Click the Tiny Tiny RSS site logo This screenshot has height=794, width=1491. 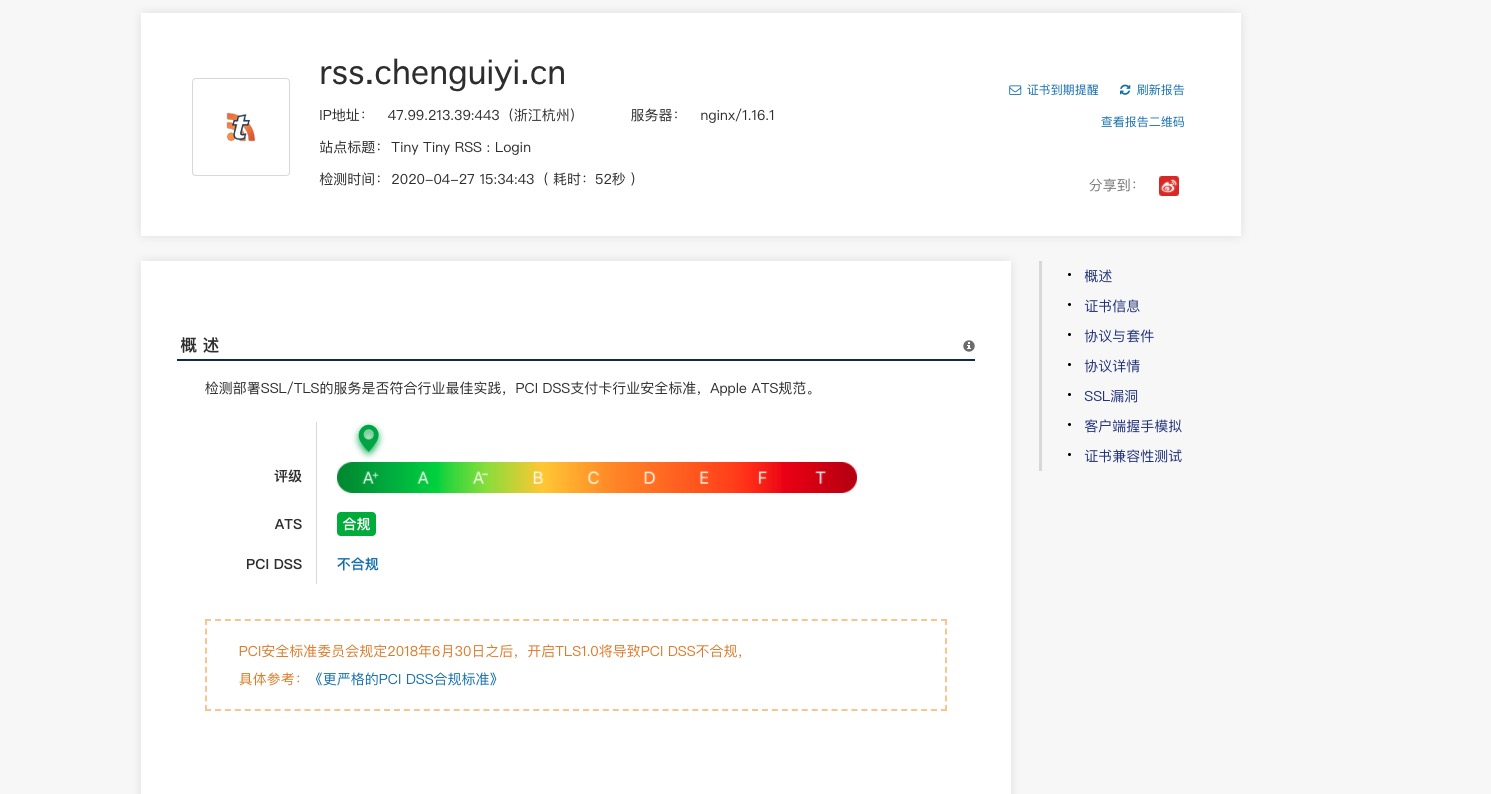click(241, 127)
